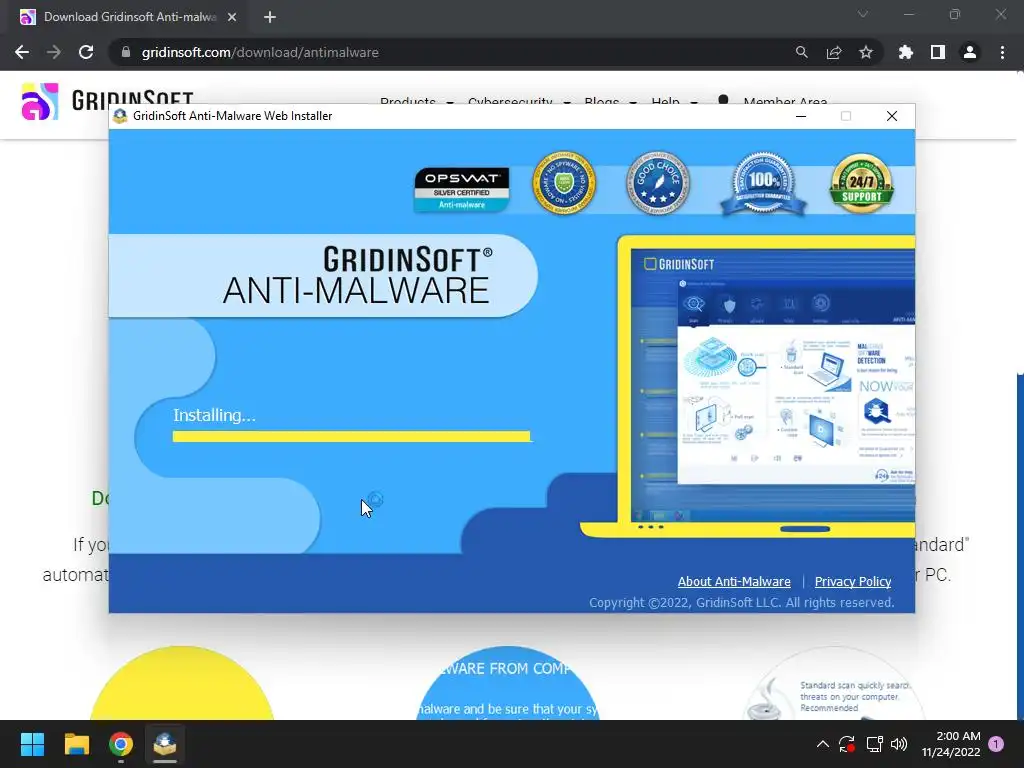Bookmark this page with the star icon
The image size is (1024, 768).
pyautogui.click(x=866, y=52)
